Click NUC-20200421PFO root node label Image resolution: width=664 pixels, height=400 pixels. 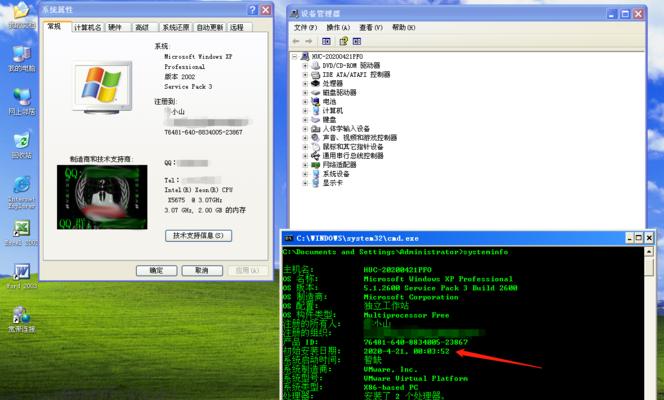click(x=338, y=56)
